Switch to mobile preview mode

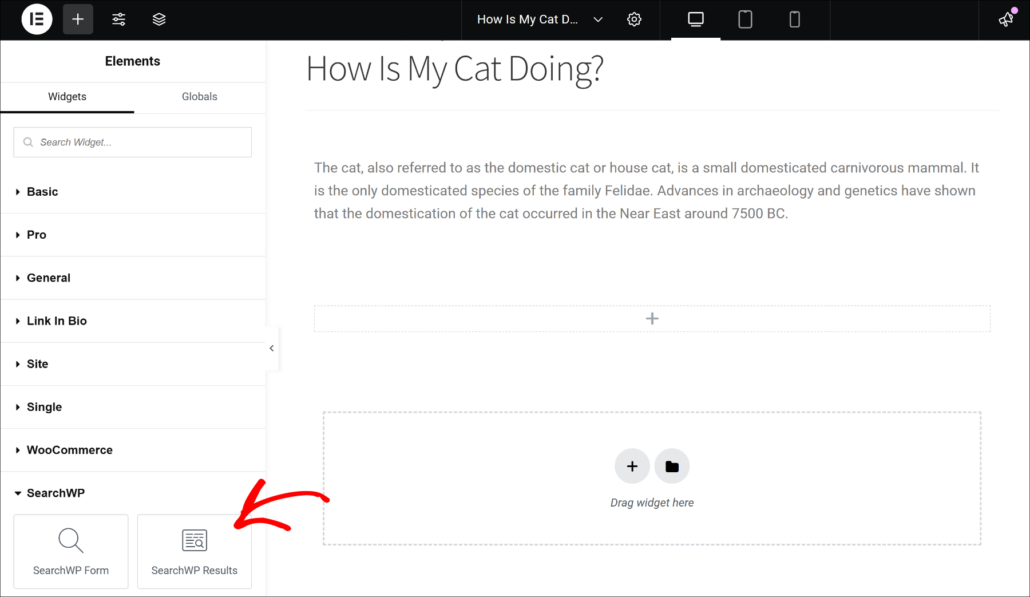[x=794, y=19]
